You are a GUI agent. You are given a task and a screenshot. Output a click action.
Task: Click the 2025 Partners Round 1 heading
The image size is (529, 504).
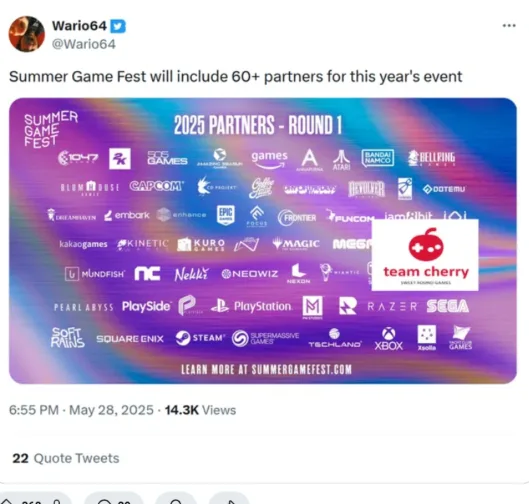pyautogui.click(x=258, y=125)
